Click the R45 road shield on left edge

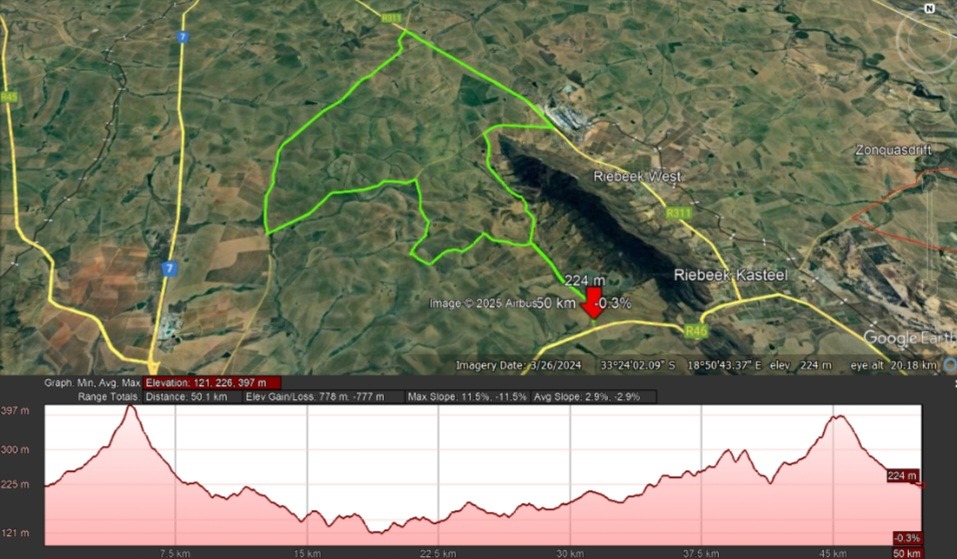pyautogui.click(x=10, y=97)
